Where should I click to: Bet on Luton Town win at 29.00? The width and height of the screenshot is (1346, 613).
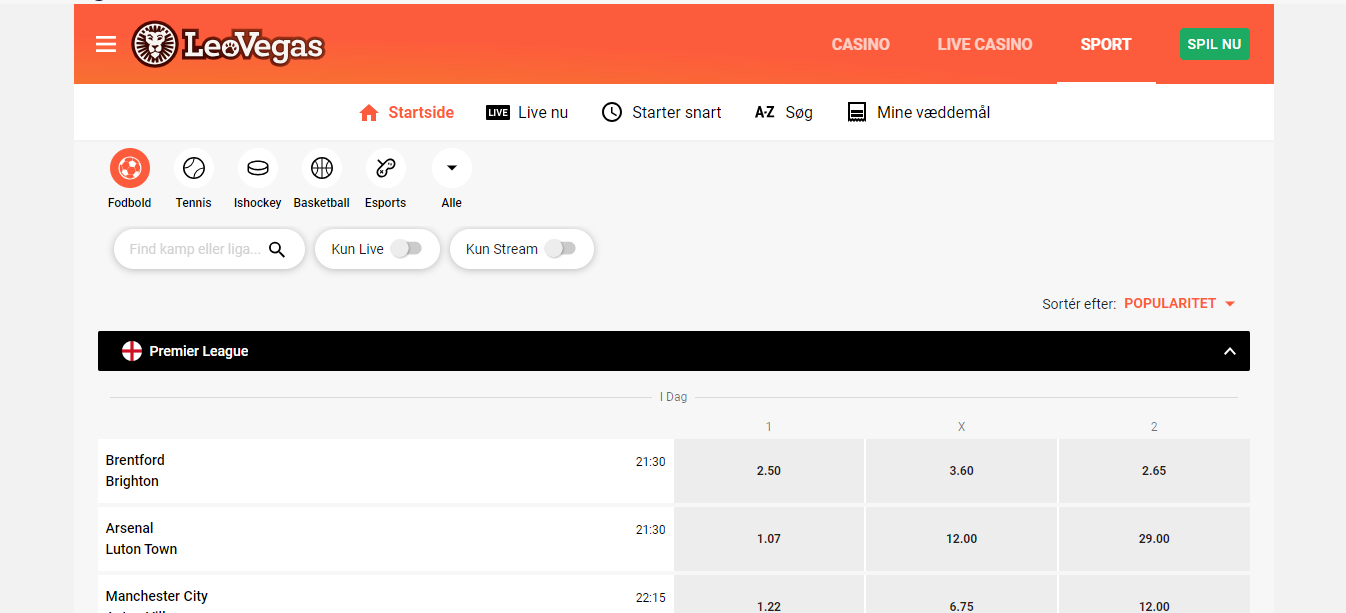pyautogui.click(x=1154, y=539)
